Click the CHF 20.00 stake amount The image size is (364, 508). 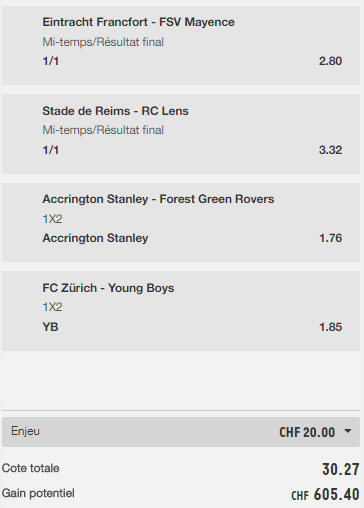(307, 432)
